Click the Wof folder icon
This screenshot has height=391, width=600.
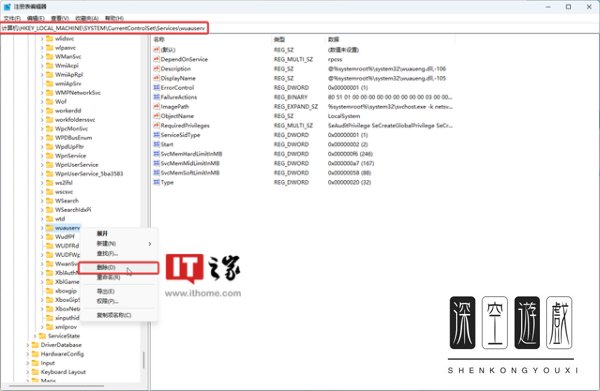[49, 101]
